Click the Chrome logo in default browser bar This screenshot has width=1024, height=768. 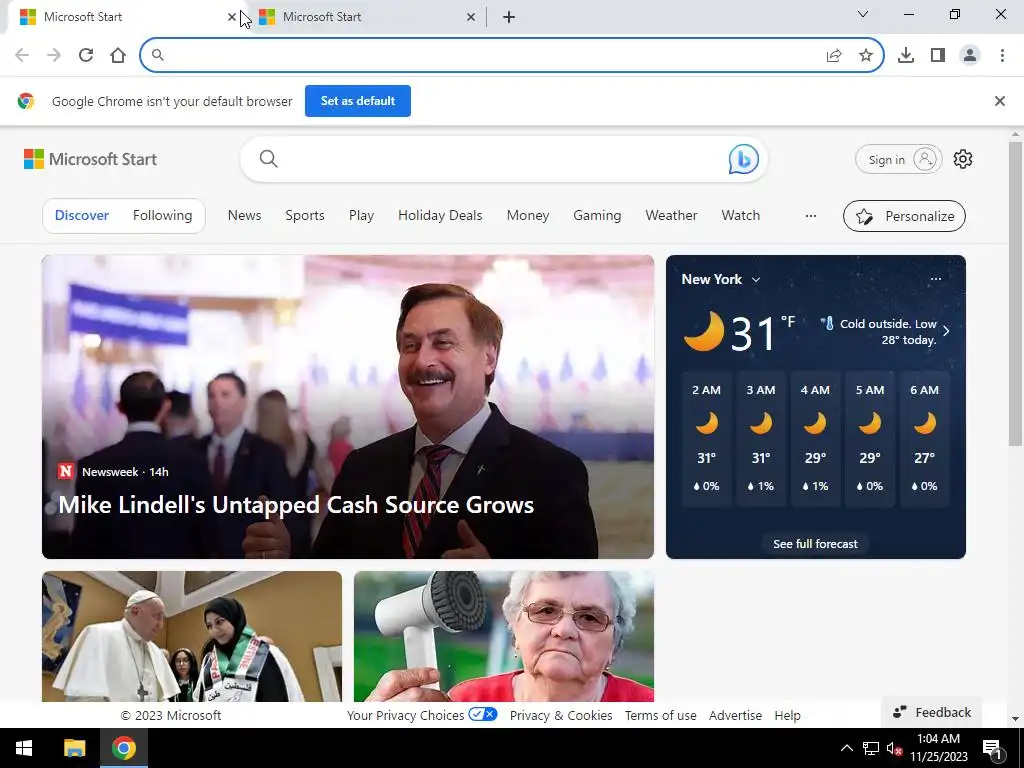click(x=25, y=101)
